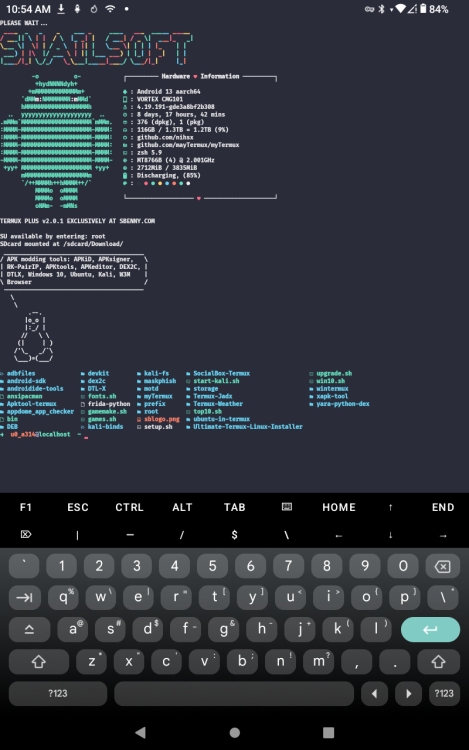
Task: Tap the ESC extra key
Action: coord(78,507)
